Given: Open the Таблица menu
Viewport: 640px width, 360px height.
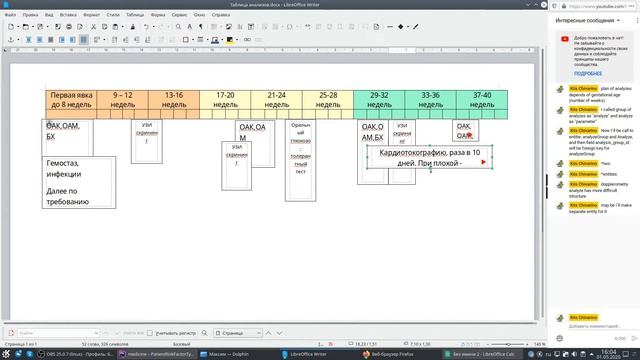Looking at the screenshot, I should pos(135,15).
